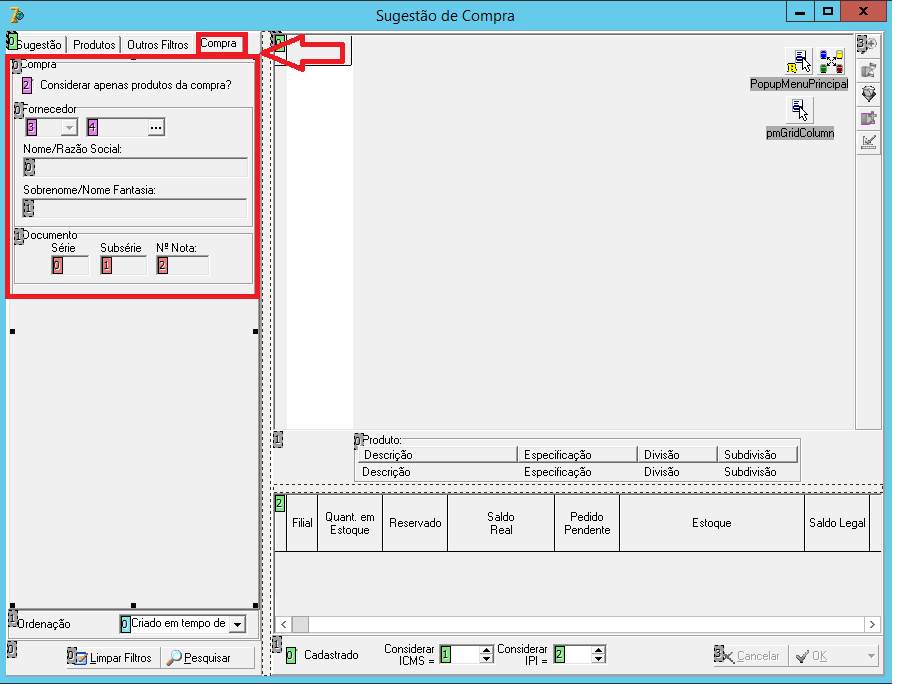This screenshot has height=684, width=897.
Task: Open the Outros Filtros tab
Action: pyautogui.click(x=157, y=45)
